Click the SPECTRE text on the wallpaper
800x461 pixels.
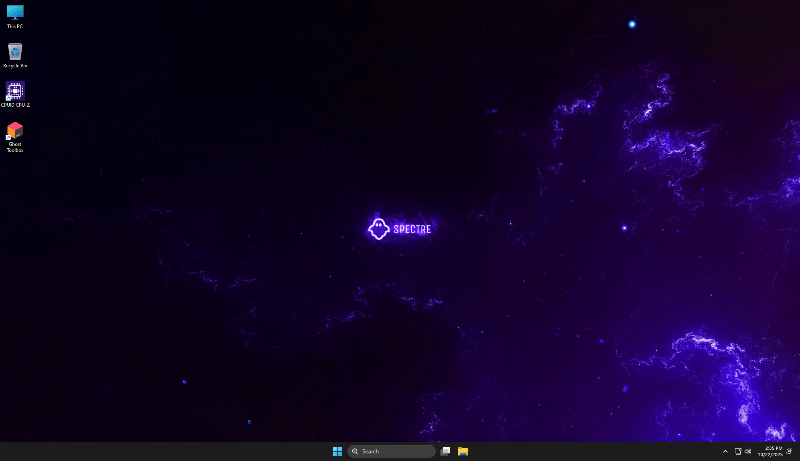coord(412,229)
